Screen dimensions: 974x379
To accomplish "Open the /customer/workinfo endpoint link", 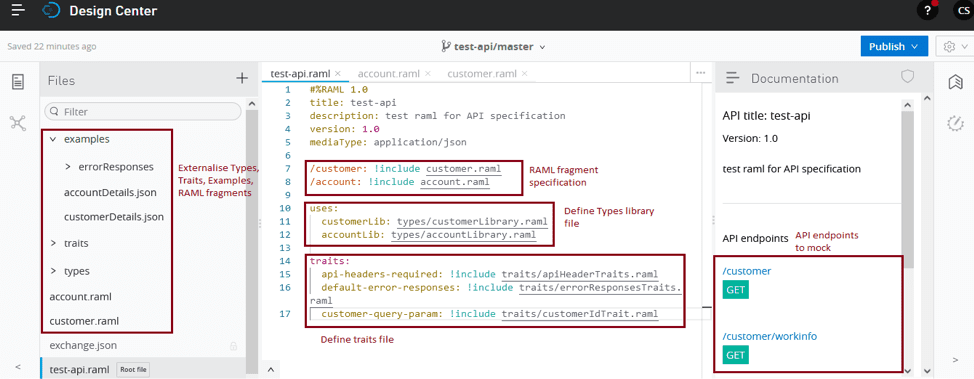I will [770, 336].
